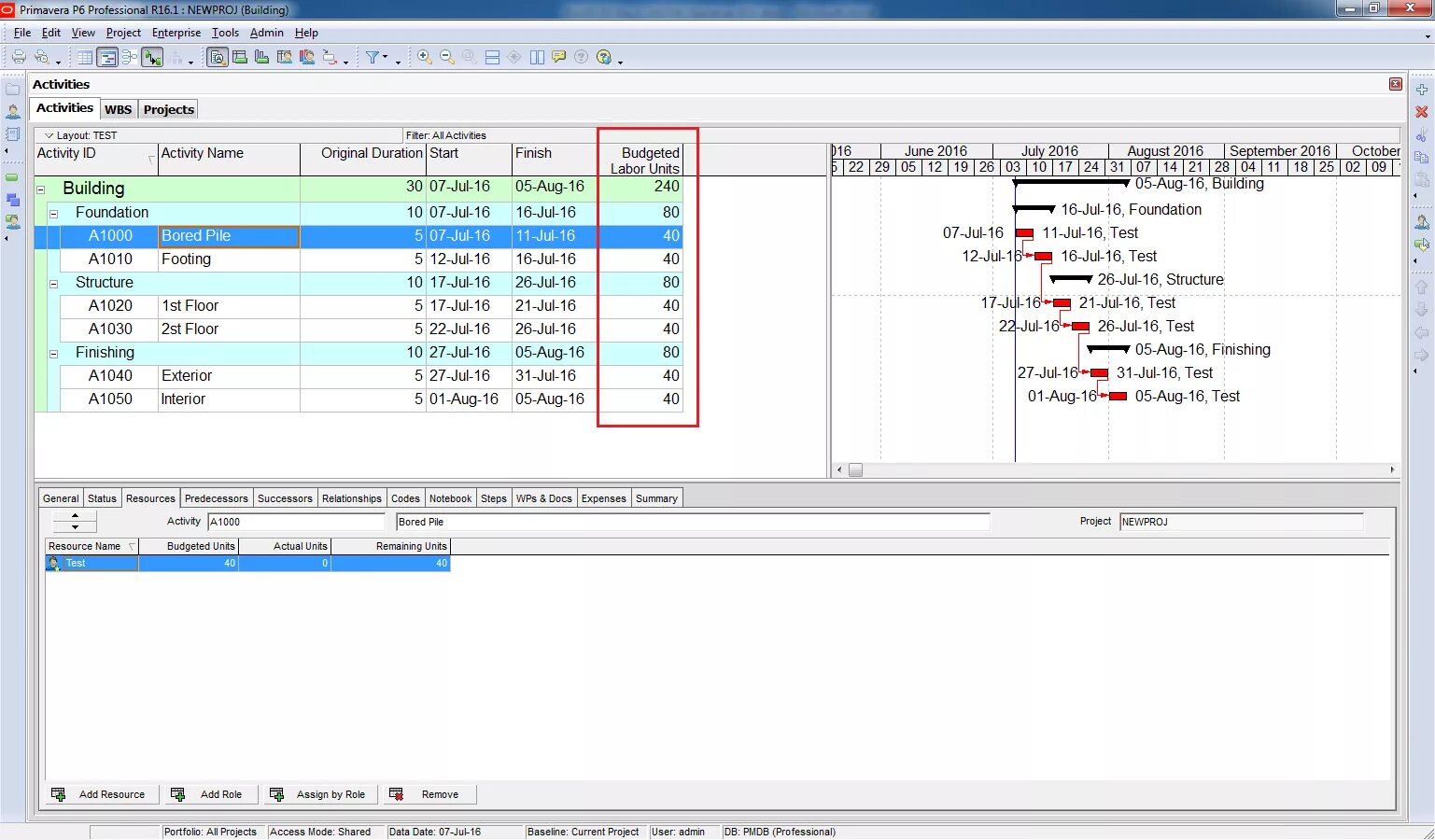Show the Resource Usage Spreadsheet
The height and width of the screenshot is (840, 1435).
pos(285,57)
